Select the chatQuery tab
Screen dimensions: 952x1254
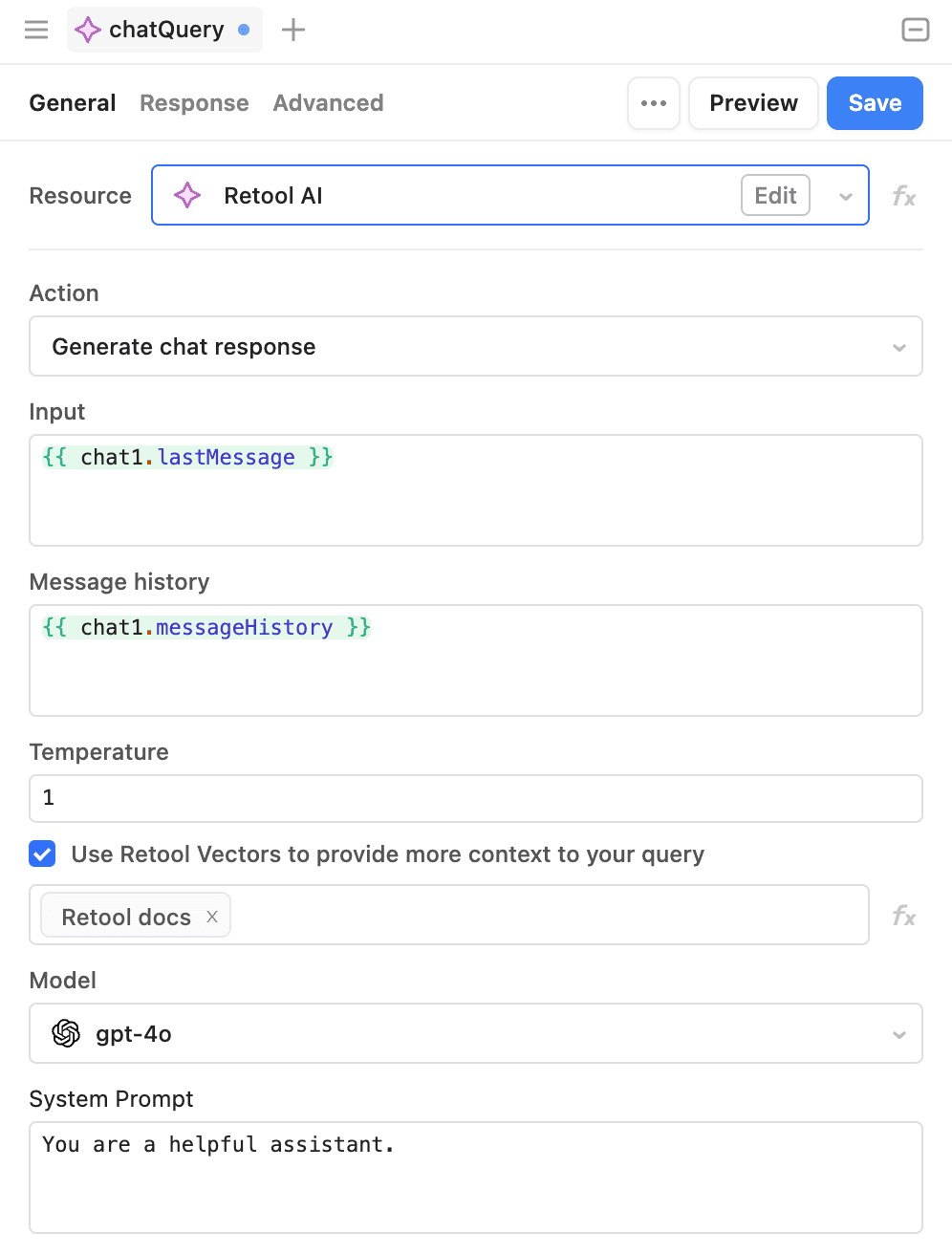click(x=164, y=30)
